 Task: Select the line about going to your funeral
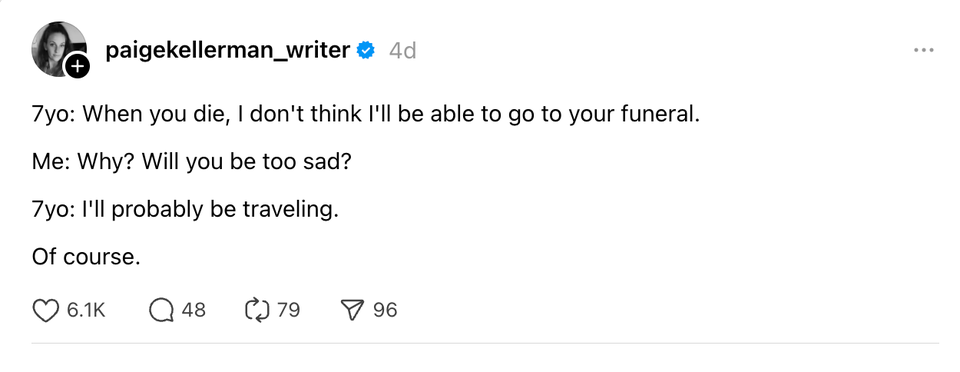[x=366, y=115]
